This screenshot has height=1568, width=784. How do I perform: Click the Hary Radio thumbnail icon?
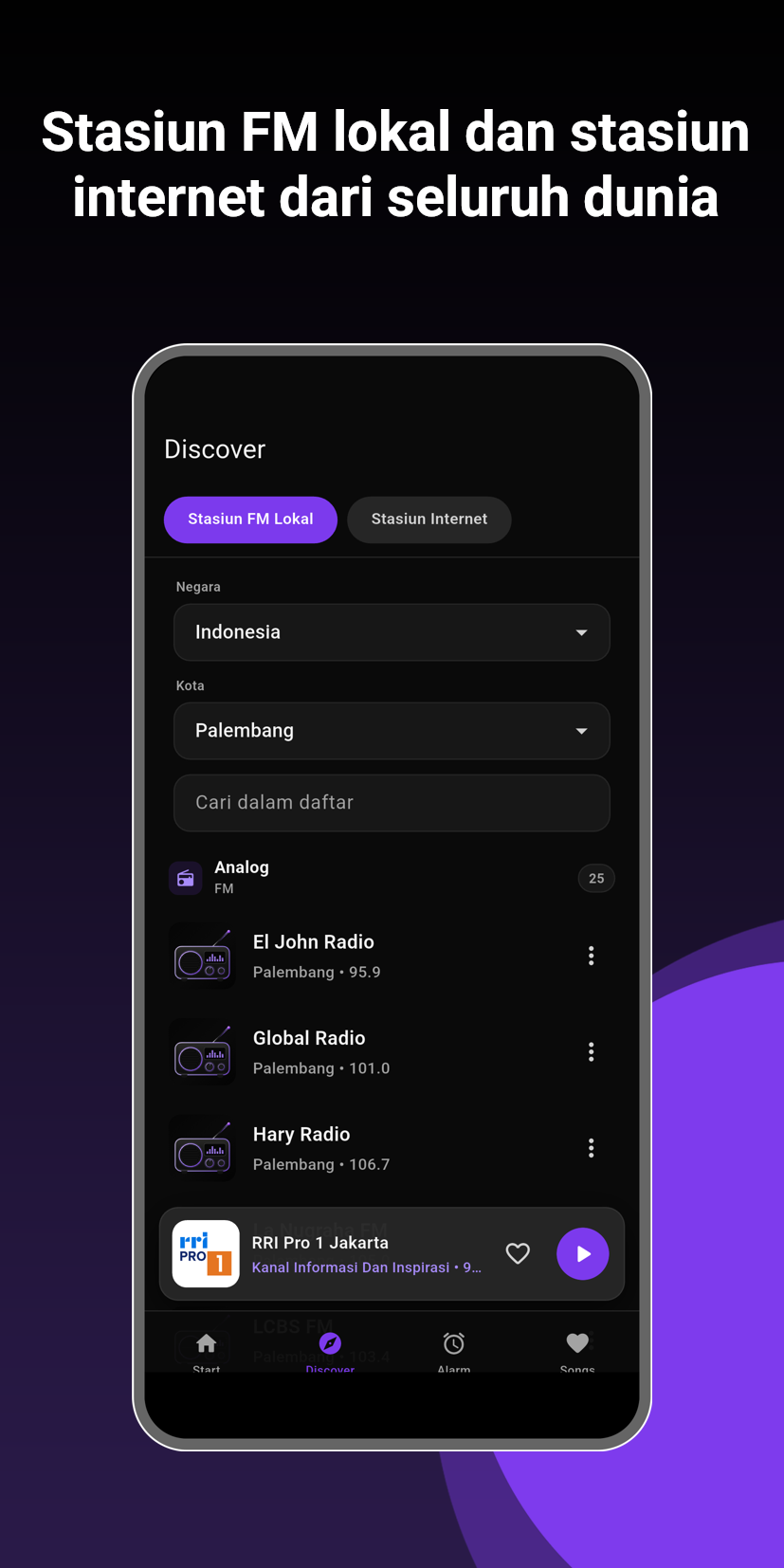tap(203, 1148)
